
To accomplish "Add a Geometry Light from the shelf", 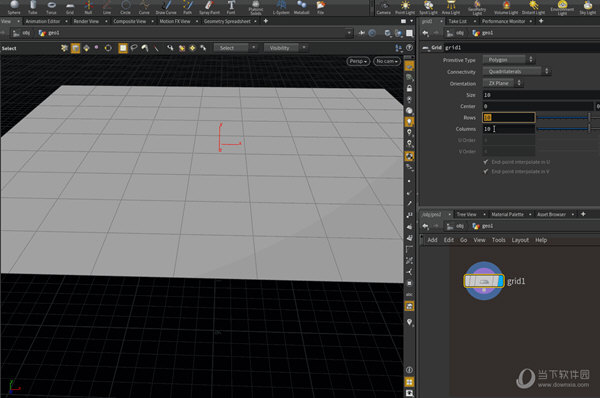I will (x=477, y=8).
